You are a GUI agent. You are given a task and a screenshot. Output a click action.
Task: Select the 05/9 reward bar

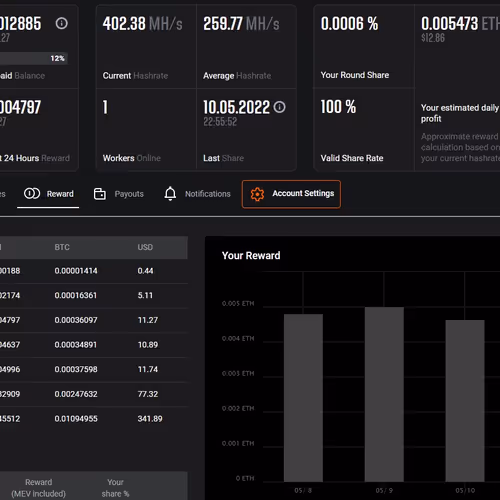384,394
